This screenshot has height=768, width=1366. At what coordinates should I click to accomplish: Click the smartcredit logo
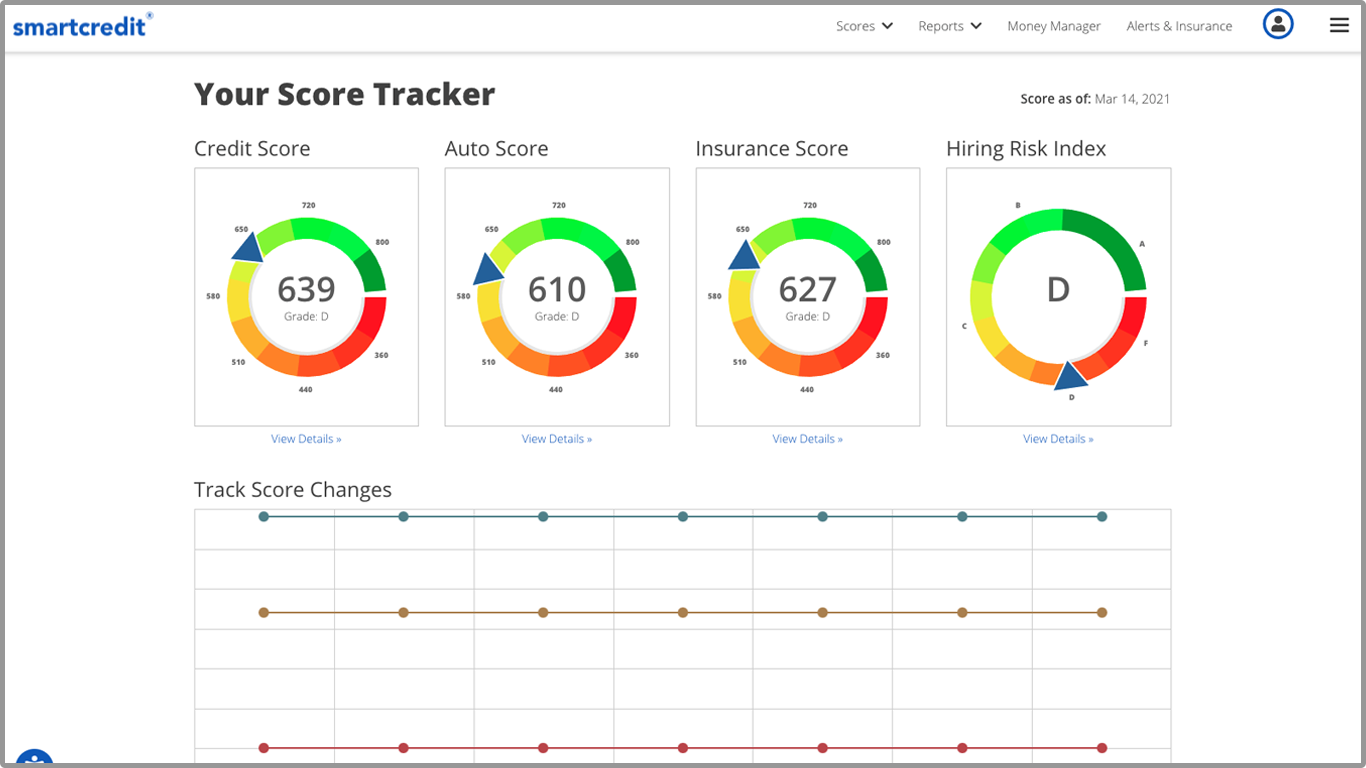(82, 25)
